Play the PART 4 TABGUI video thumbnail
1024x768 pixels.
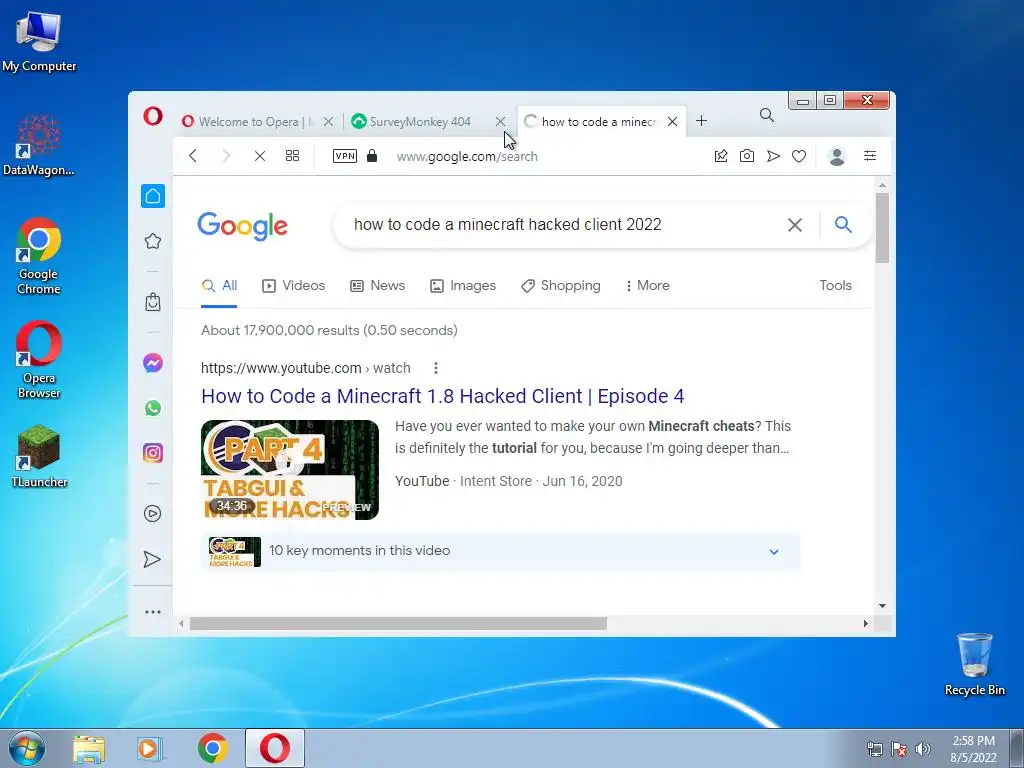pyautogui.click(x=290, y=470)
